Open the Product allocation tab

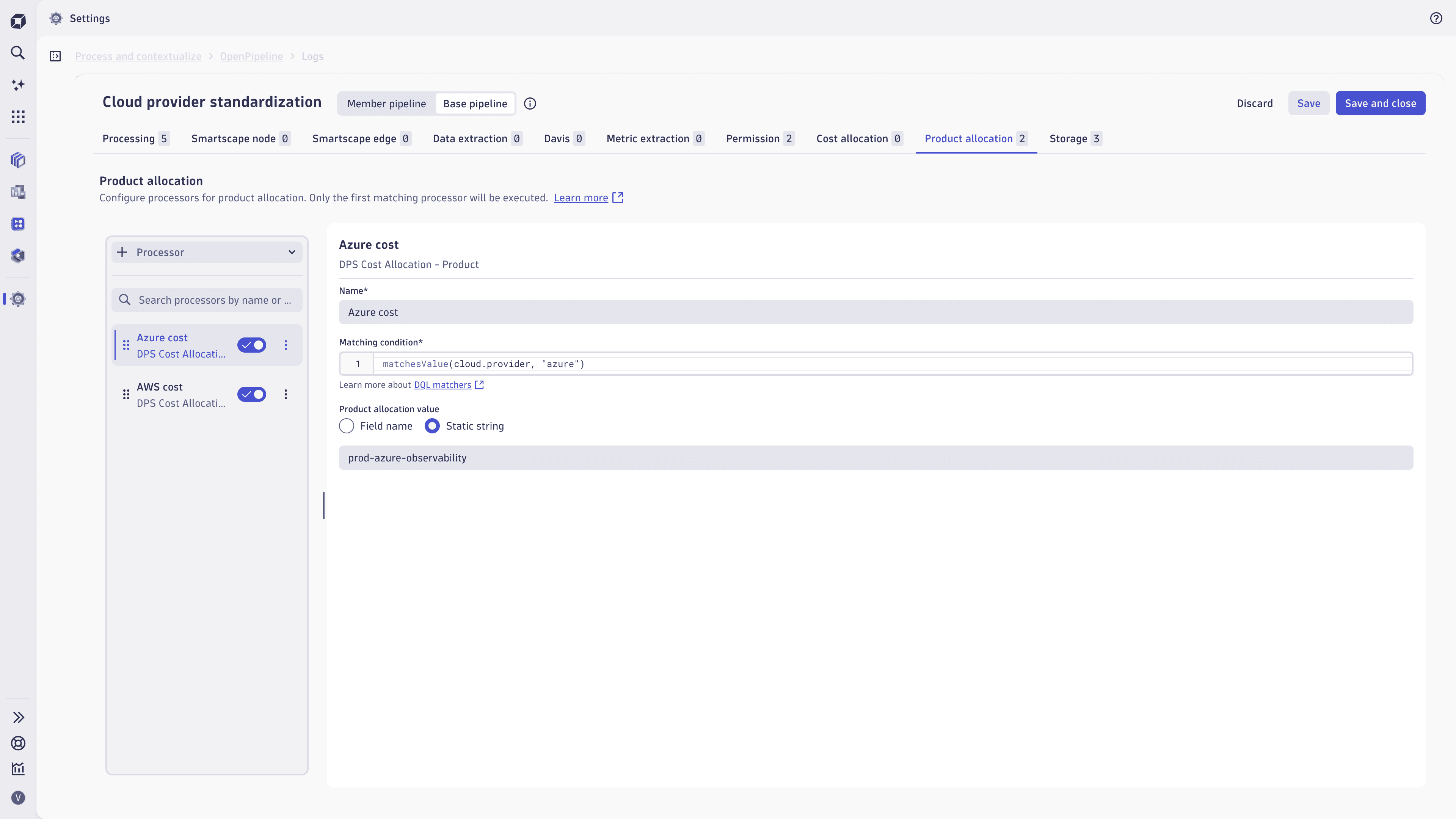976,138
